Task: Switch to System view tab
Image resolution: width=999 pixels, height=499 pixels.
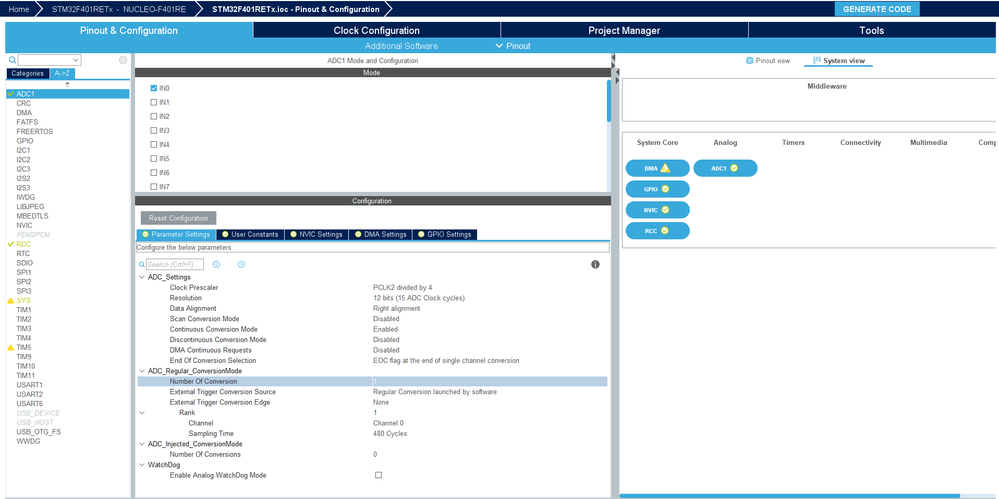Action: coord(839,61)
